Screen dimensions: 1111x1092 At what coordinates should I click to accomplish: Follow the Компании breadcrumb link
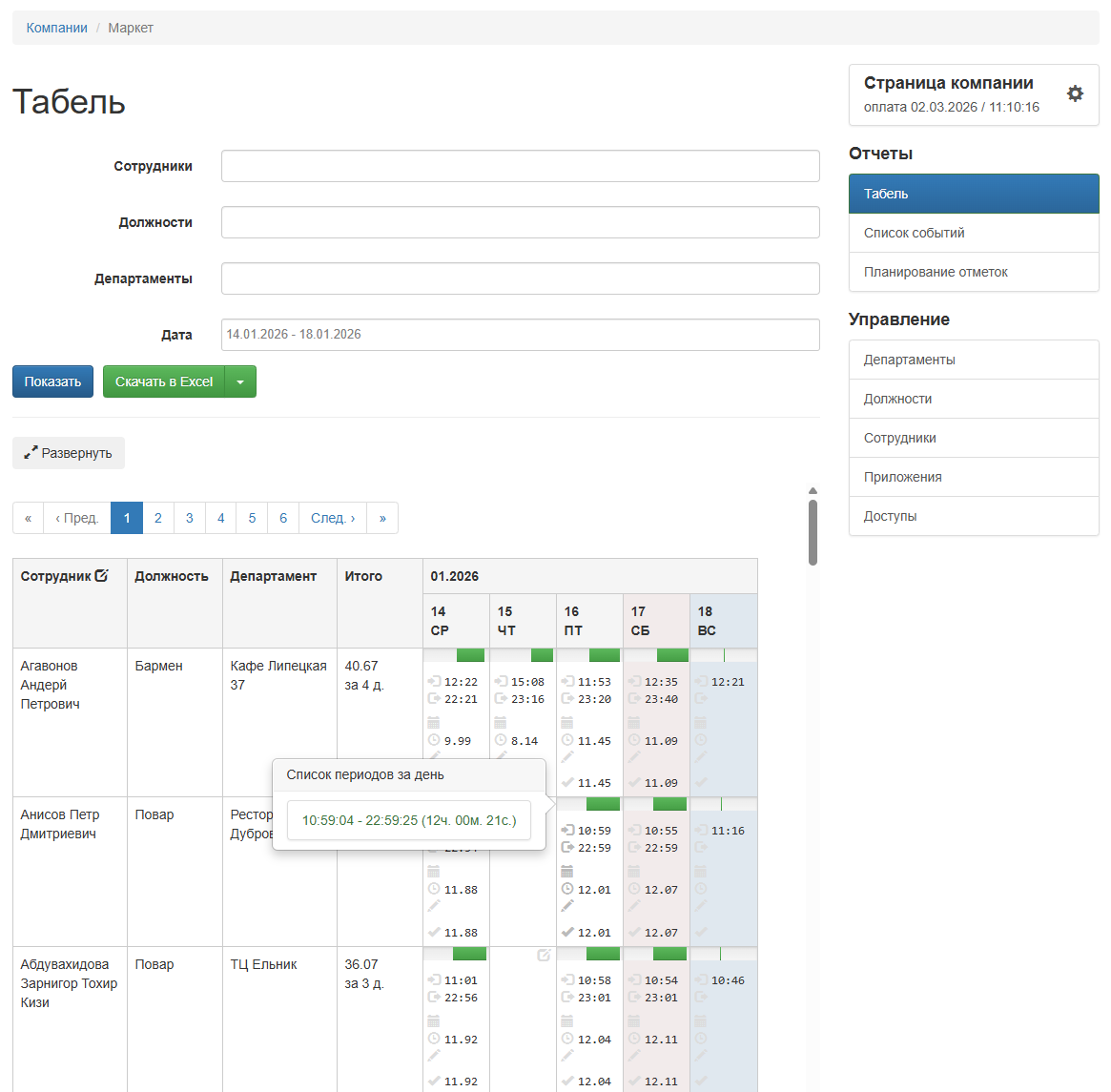[x=56, y=28]
